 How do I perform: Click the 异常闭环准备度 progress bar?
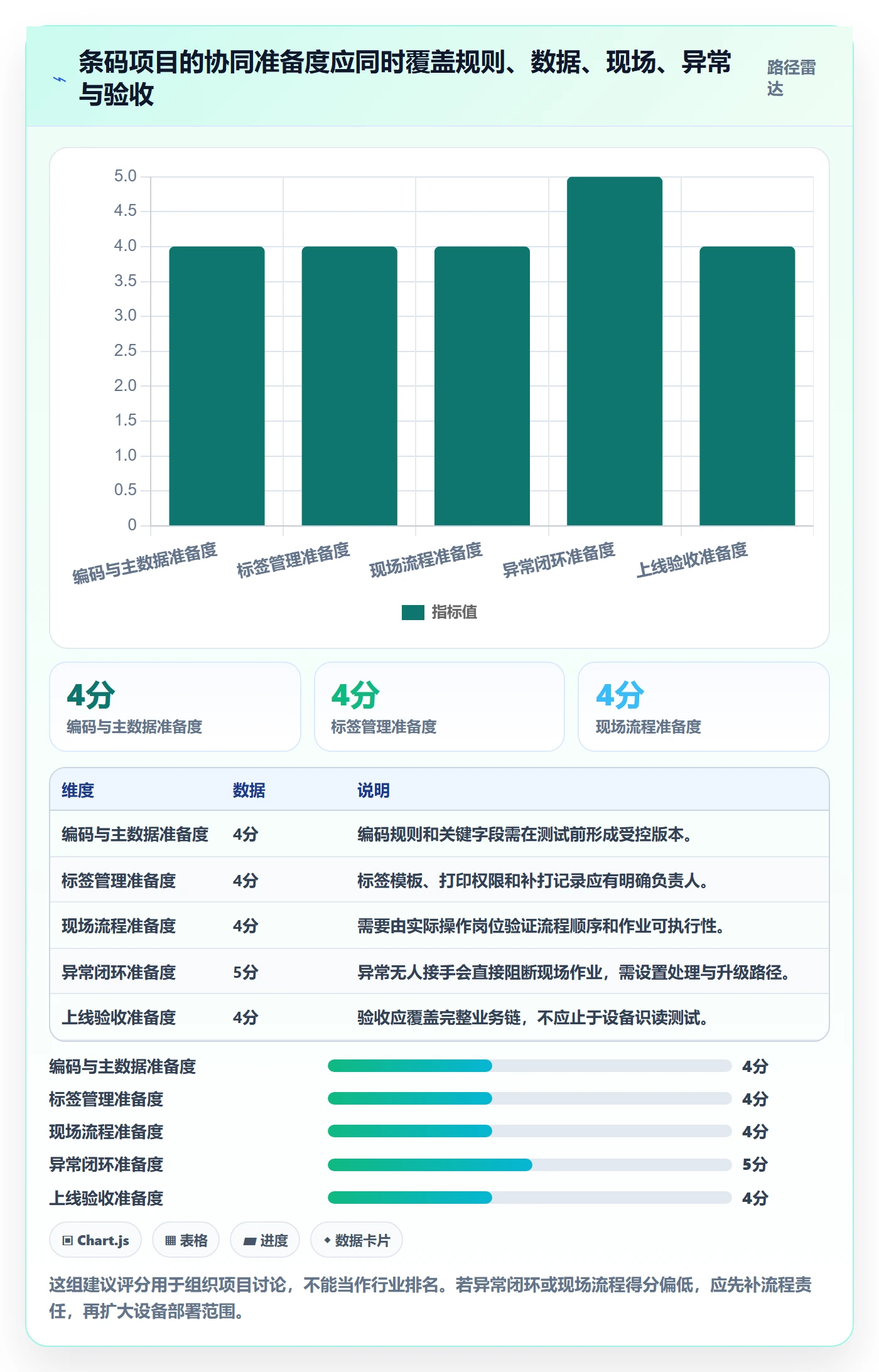530,1165
